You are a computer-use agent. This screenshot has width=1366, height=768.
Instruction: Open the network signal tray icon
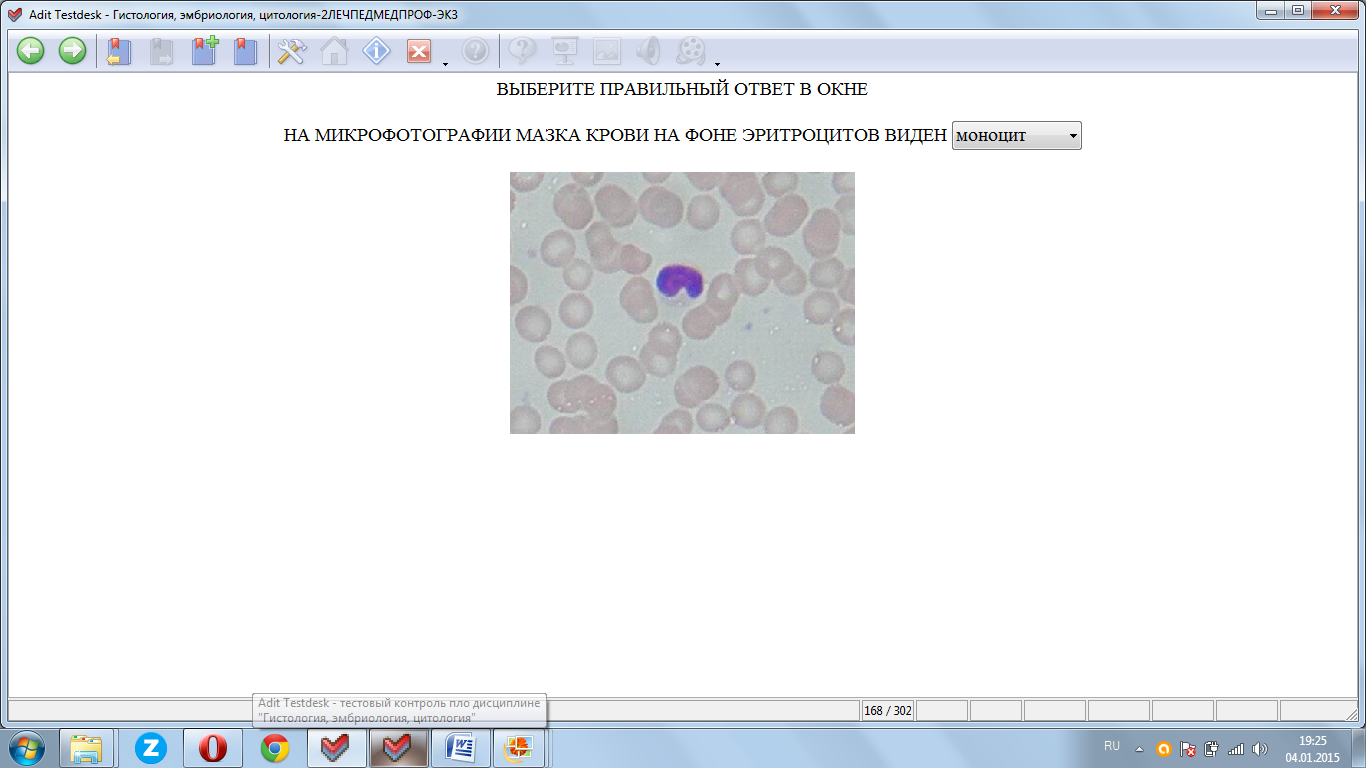pos(1236,748)
